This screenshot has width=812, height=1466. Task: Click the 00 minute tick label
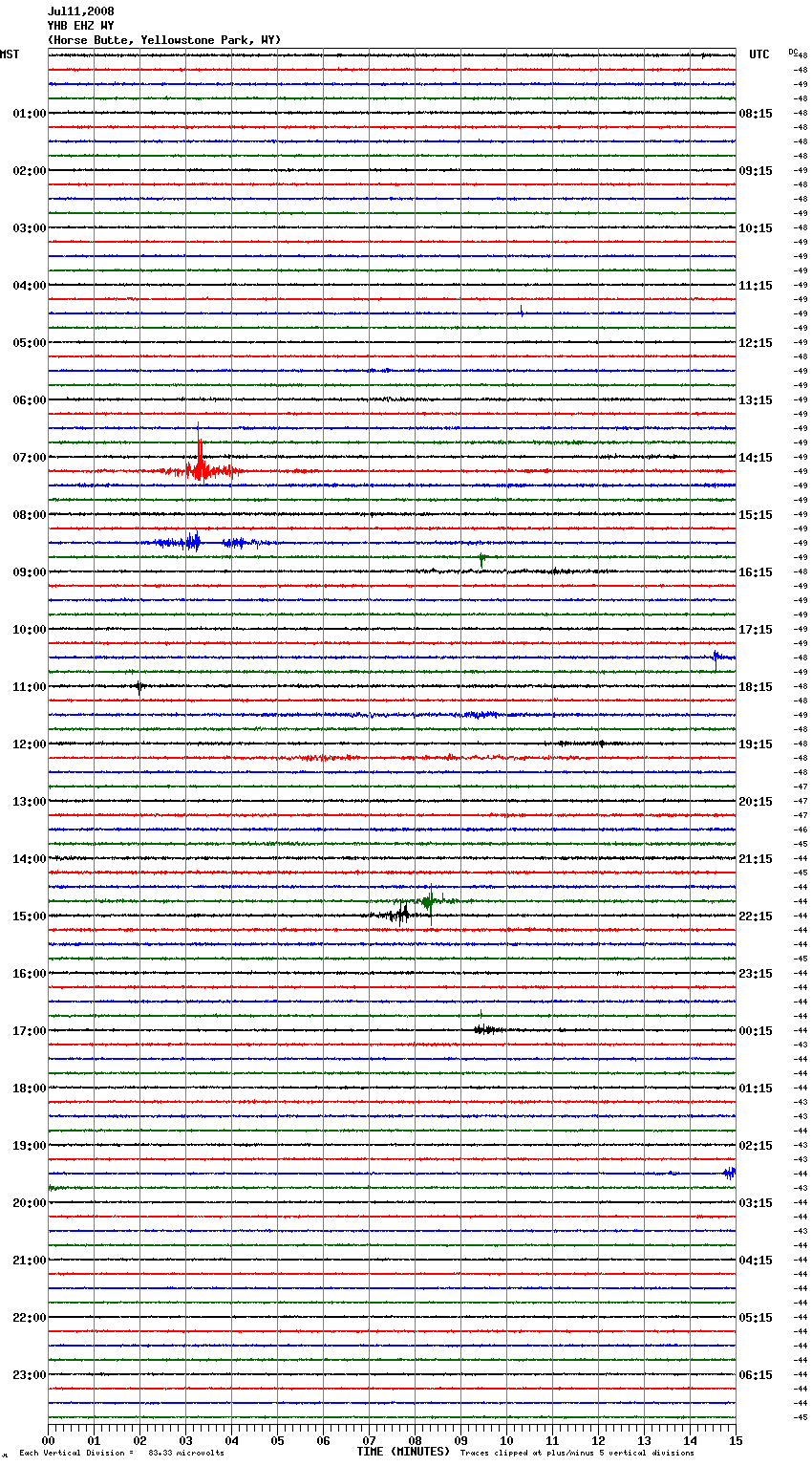point(48,1440)
